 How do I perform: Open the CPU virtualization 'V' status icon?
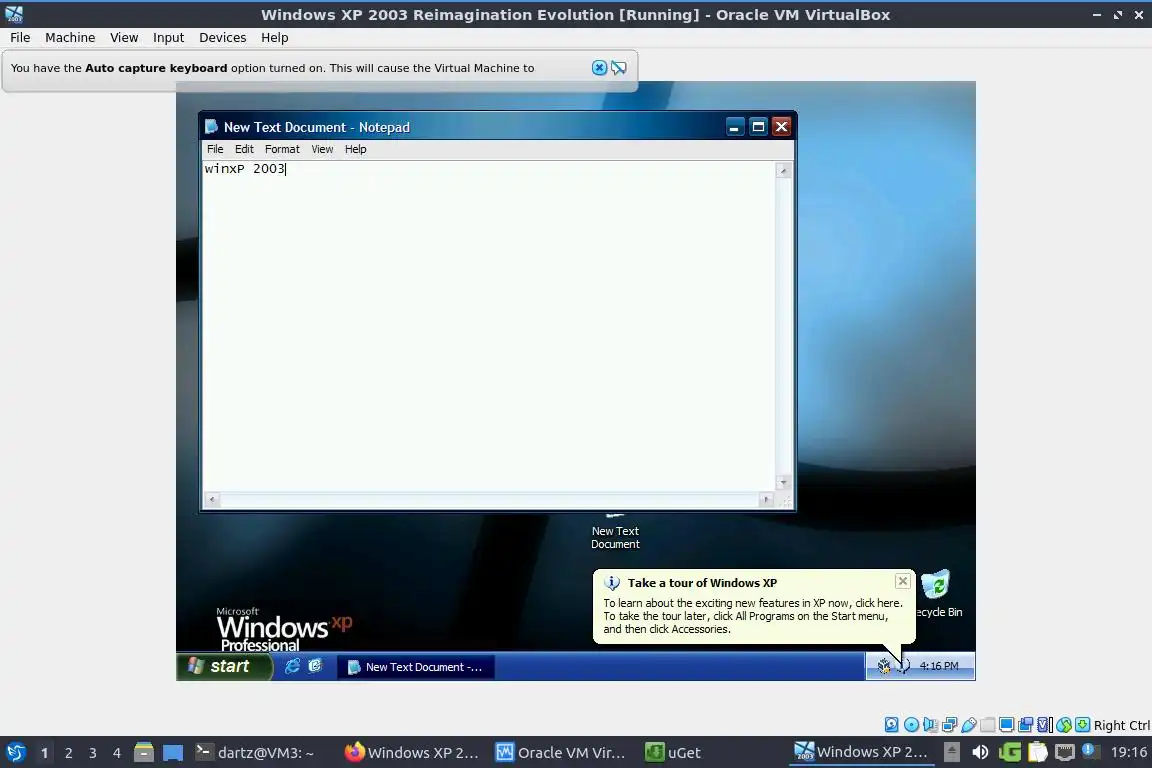[x=1045, y=725]
